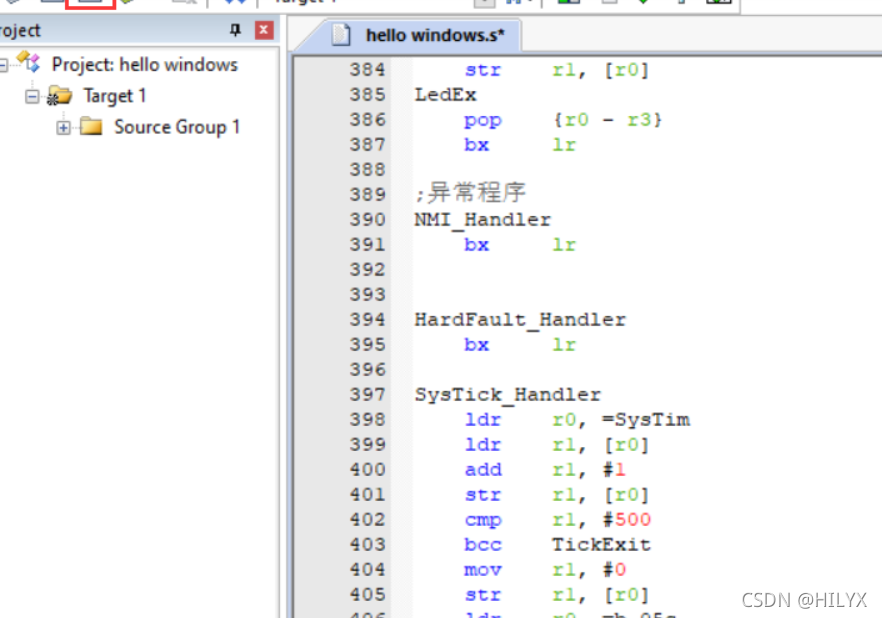Close the Project panel
882x618 pixels.
coord(263,30)
